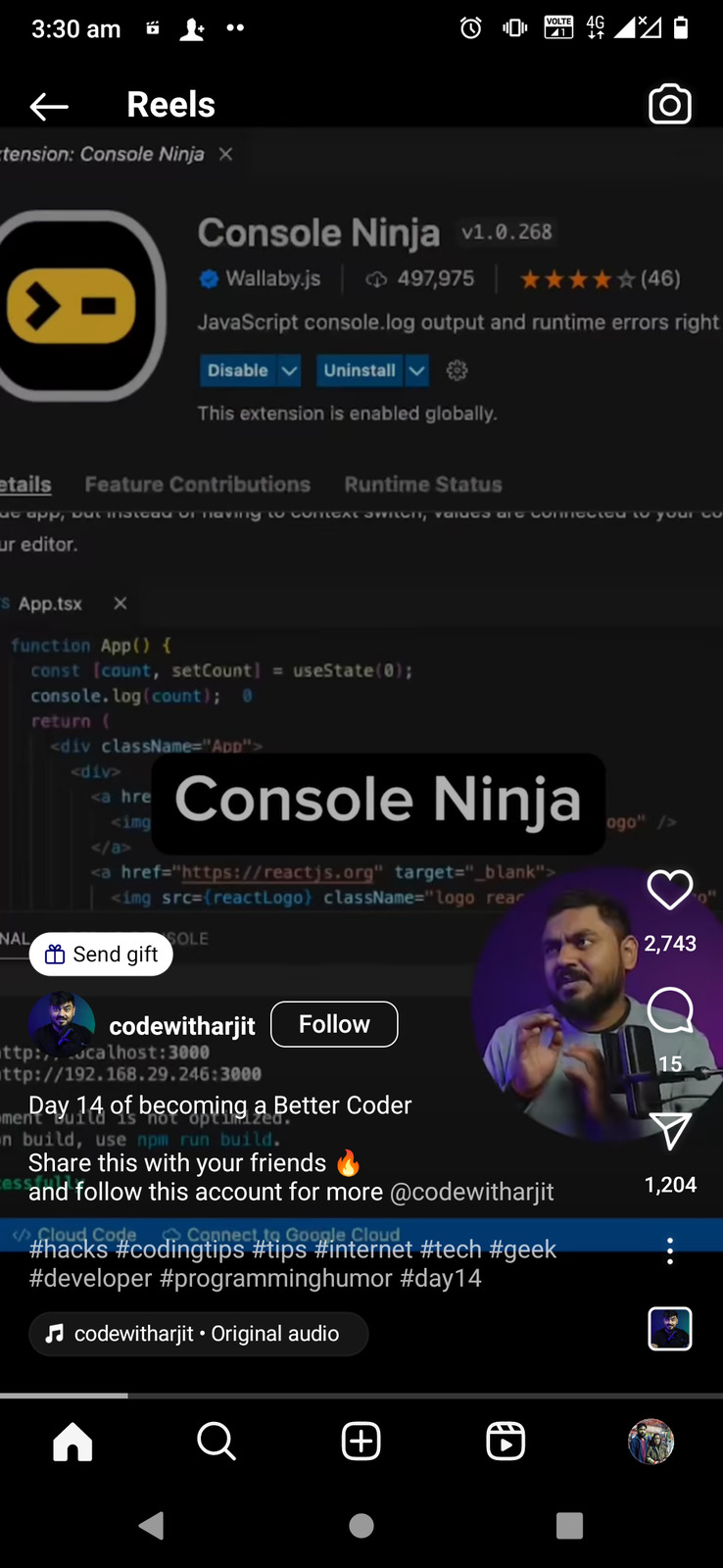
Task: Open the Search tab
Action: 217,1442
